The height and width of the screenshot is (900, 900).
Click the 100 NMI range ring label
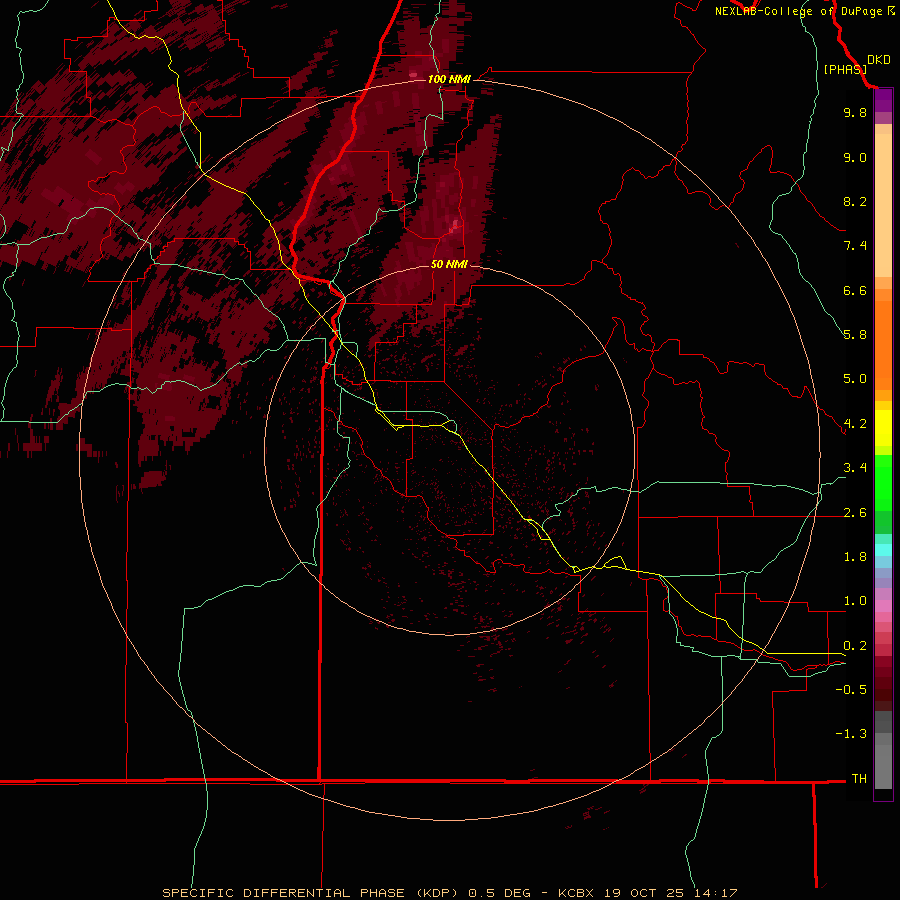pos(449,79)
